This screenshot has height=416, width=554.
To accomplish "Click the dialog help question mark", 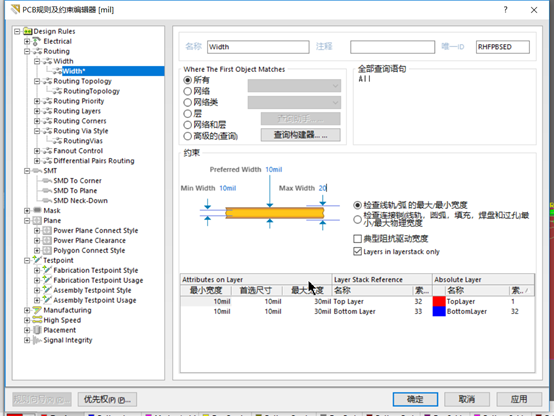I will point(506,10).
